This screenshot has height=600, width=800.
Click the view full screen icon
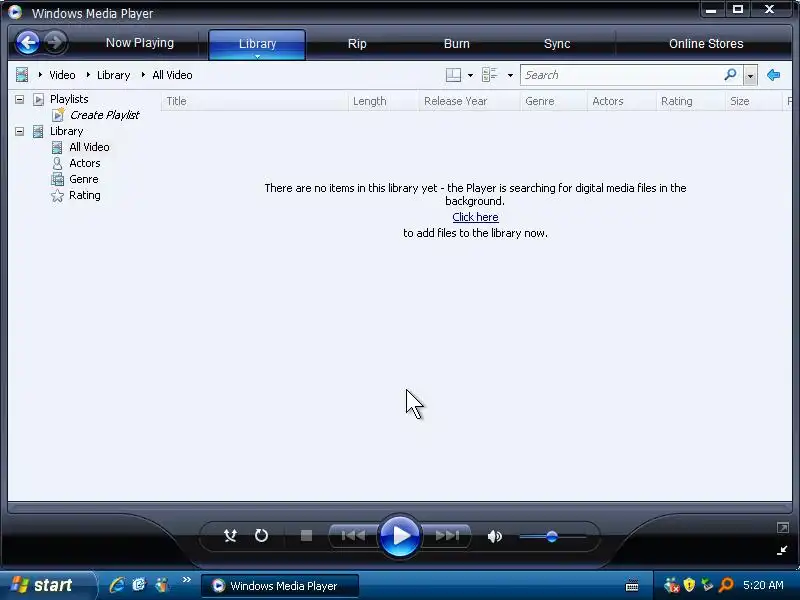point(783,528)
